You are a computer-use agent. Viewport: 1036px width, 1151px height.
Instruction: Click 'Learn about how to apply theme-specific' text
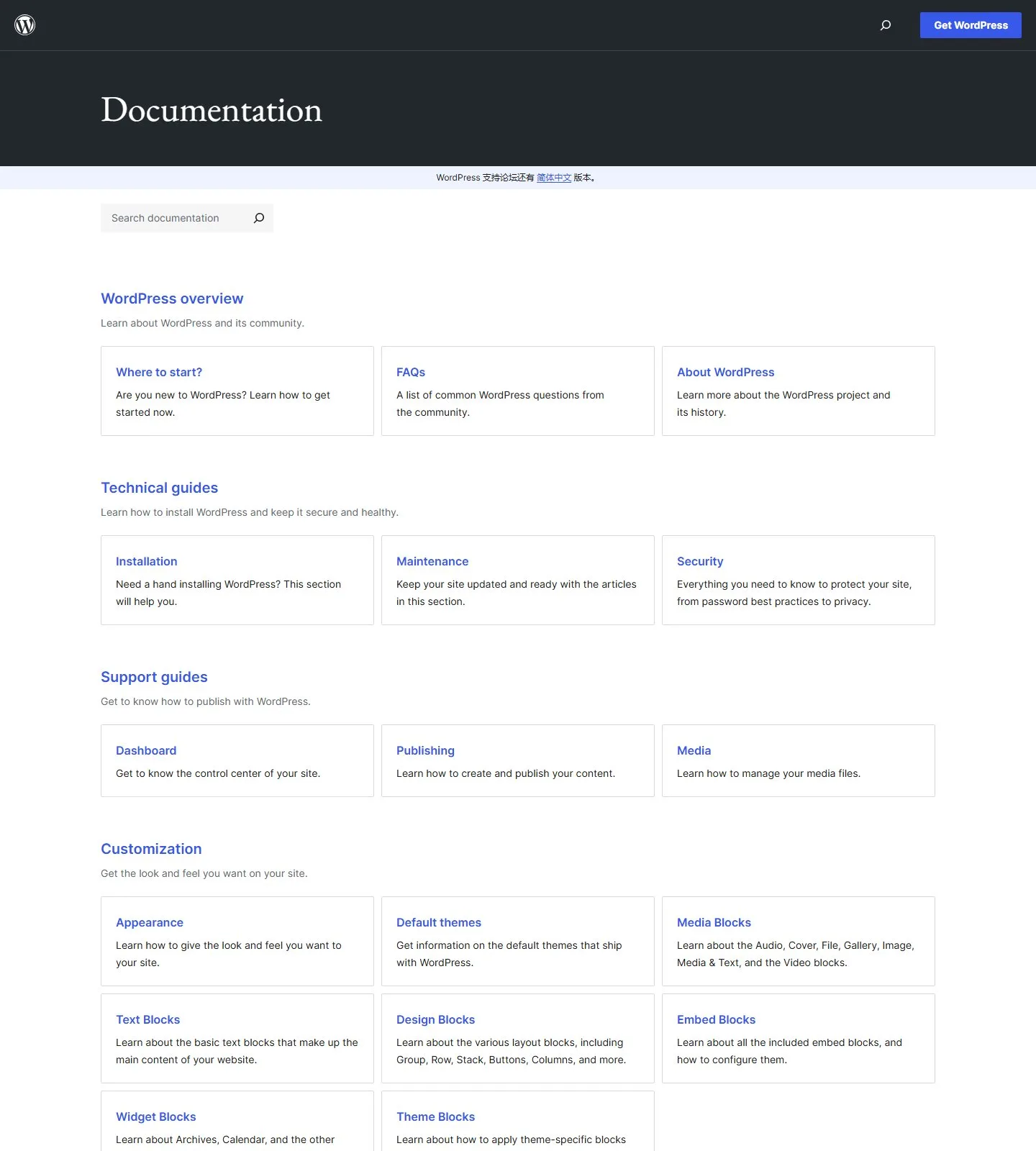[511, 1139]
